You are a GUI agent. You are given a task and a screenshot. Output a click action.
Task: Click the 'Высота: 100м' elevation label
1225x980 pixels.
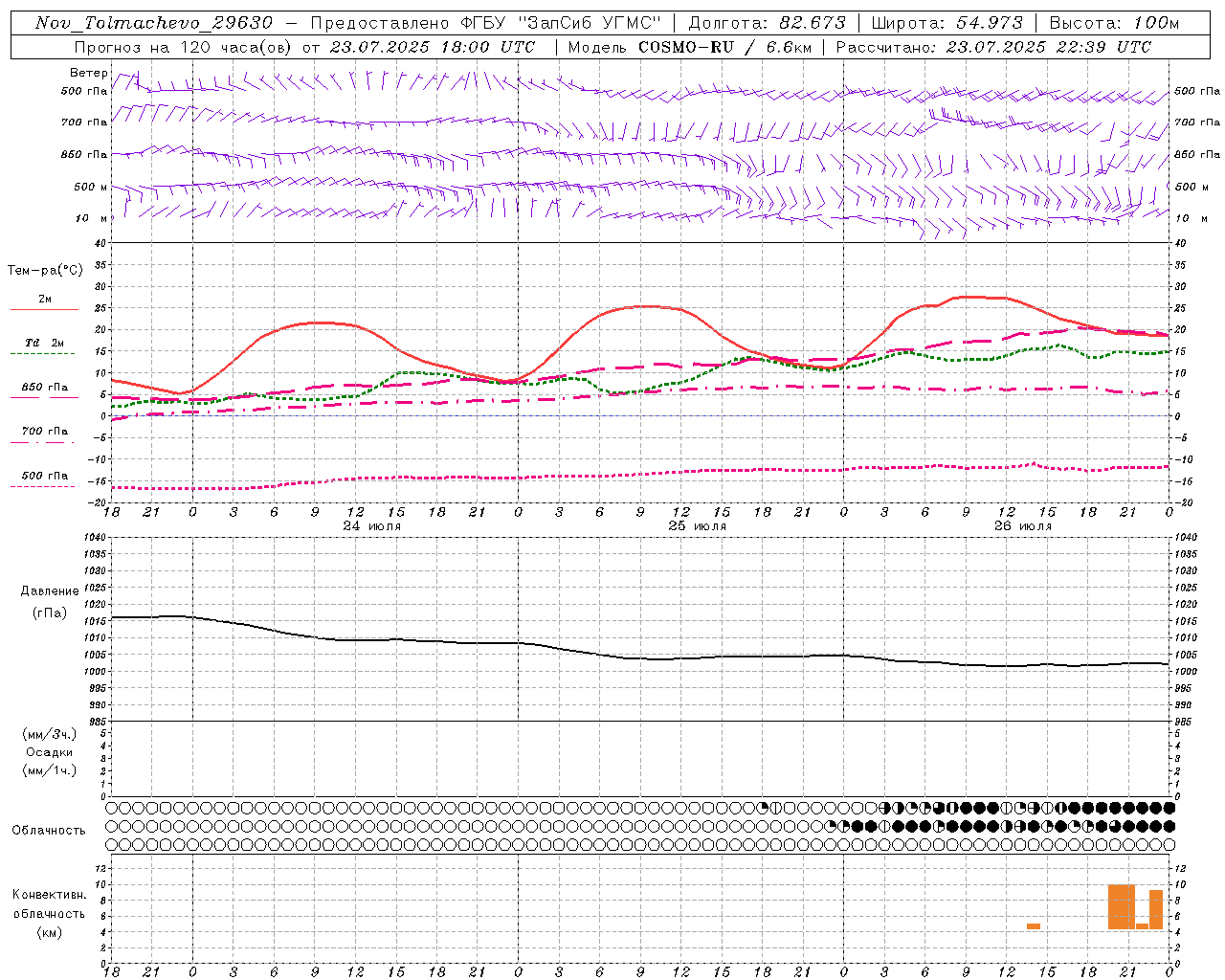pyautogui.click(x=1114, y=23)
